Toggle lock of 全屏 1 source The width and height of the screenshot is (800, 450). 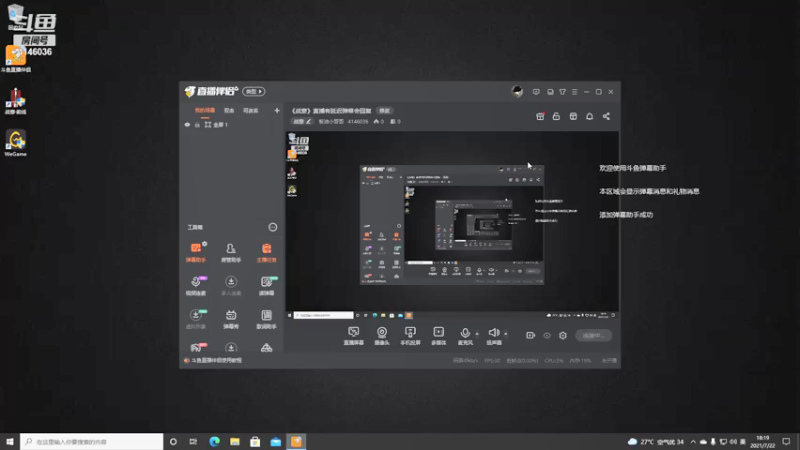pyautogui.click(x=197, y=124)
